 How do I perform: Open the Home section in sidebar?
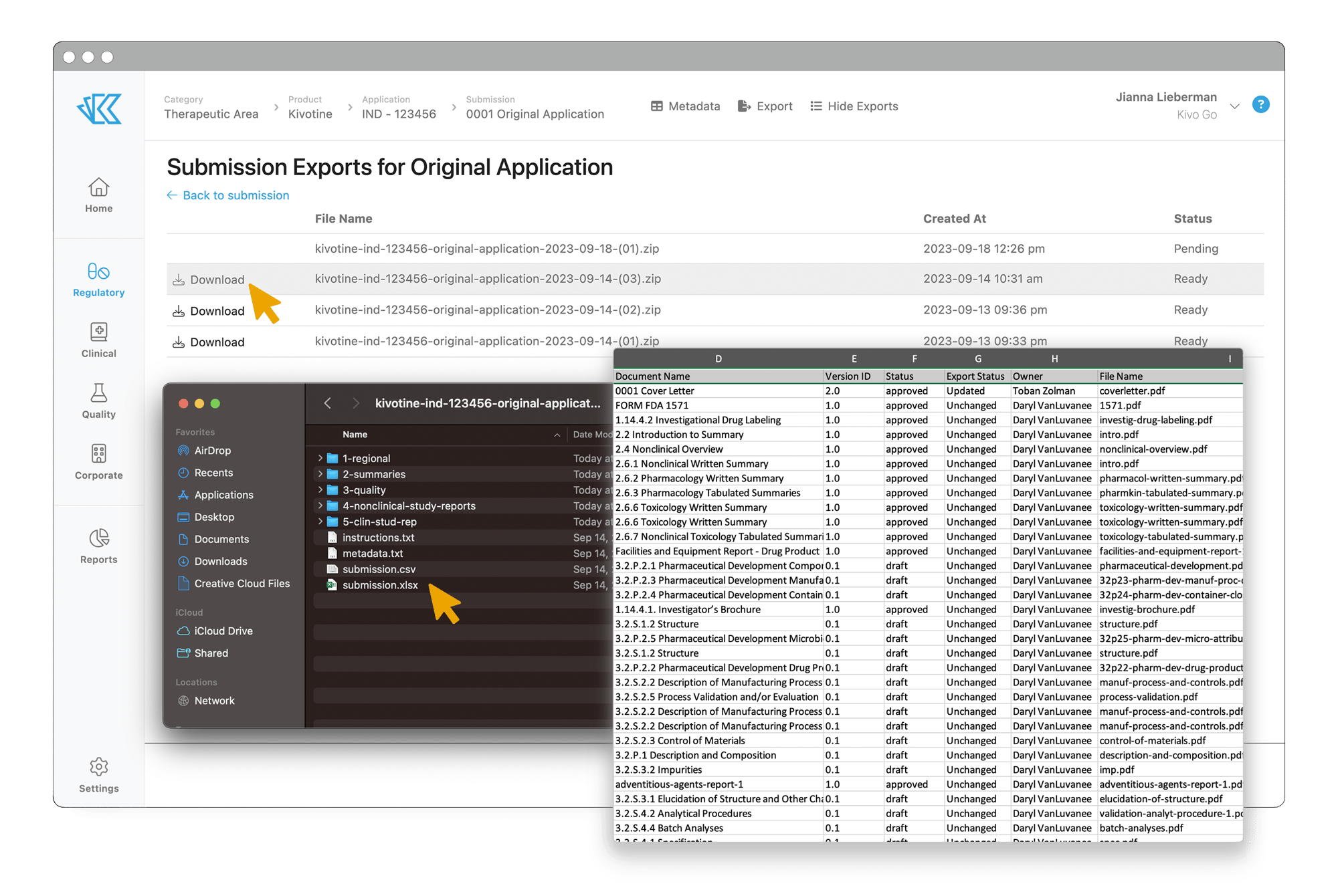(x=98, y=195)
